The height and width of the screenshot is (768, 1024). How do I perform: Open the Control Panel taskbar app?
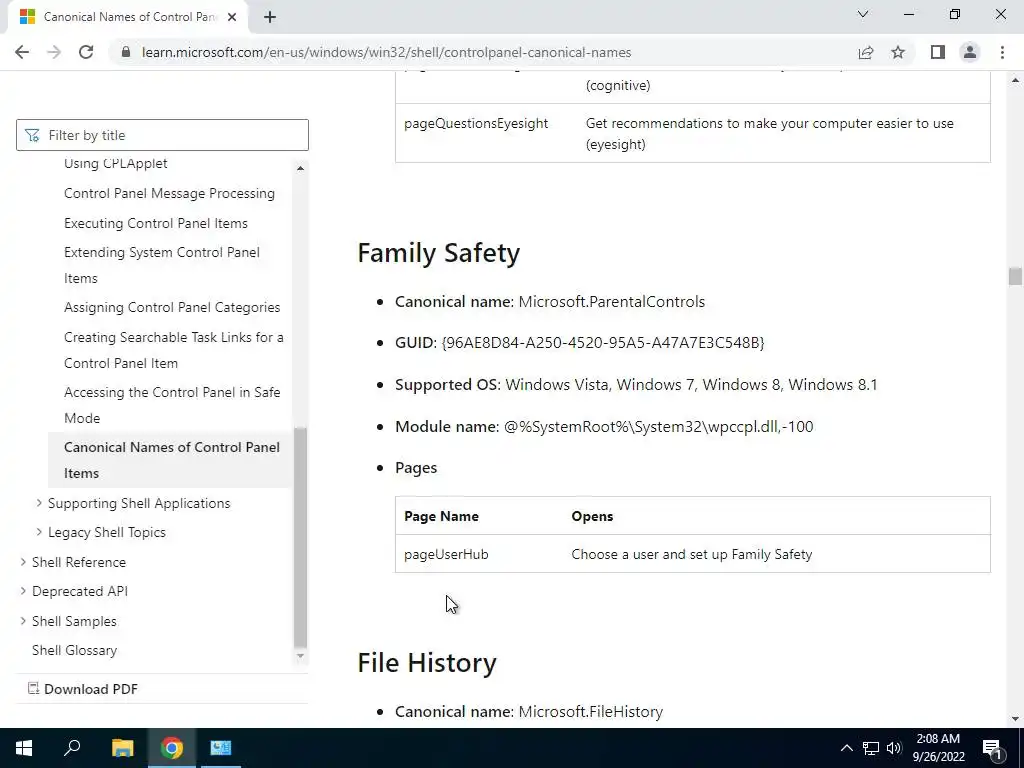click(221, 748)
